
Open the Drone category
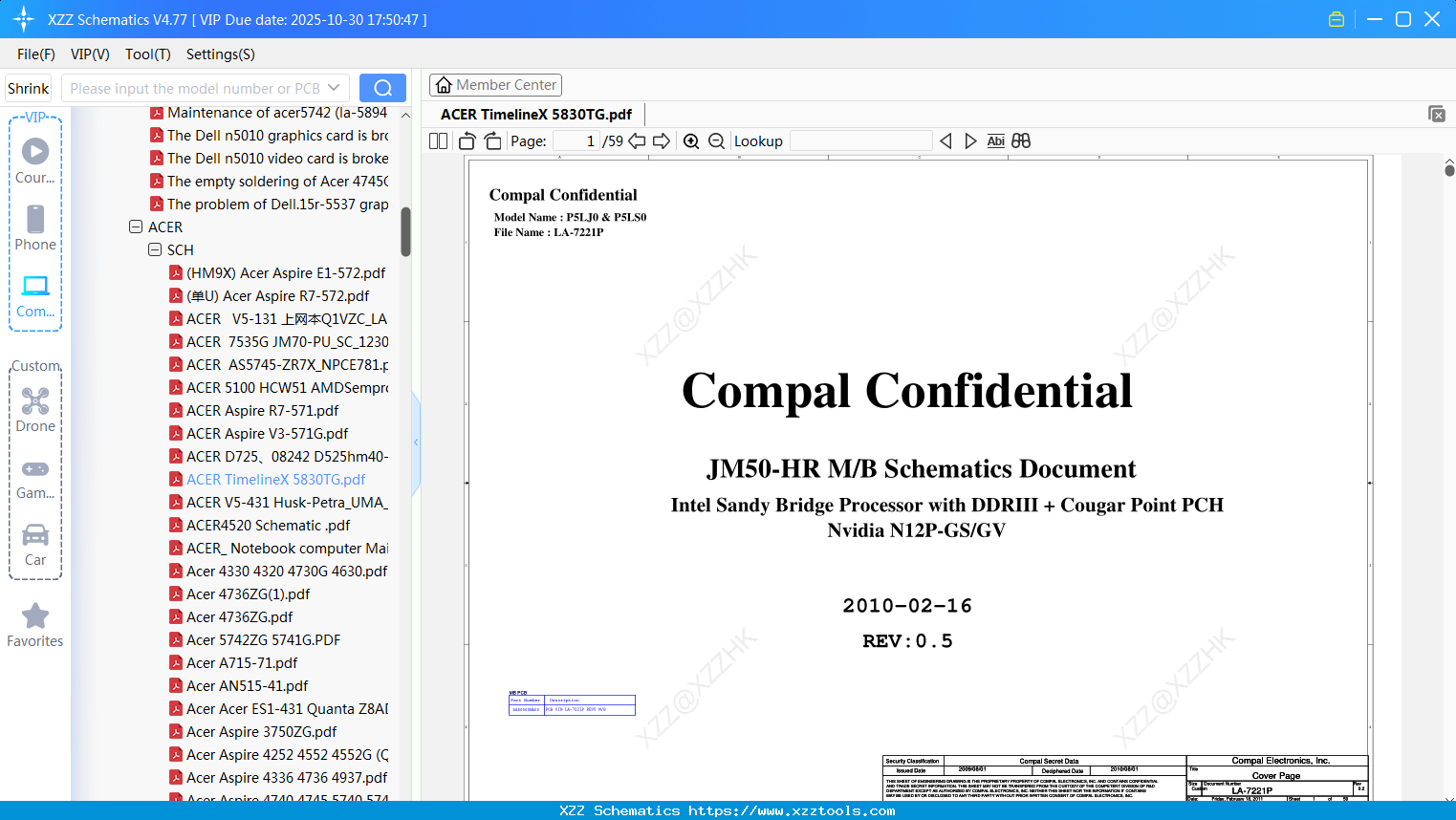coord(35,409)
